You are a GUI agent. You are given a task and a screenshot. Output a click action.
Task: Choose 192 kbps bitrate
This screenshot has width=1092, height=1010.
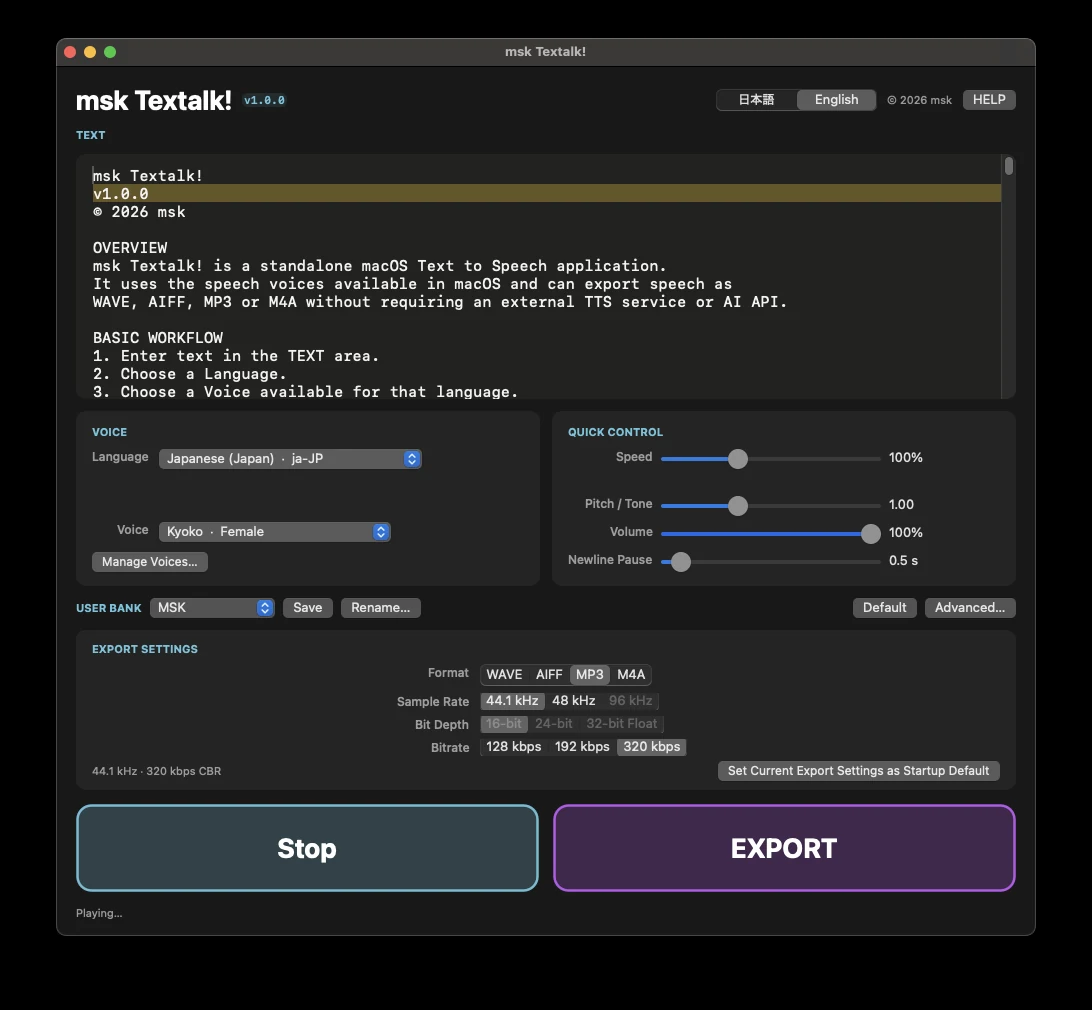tap(582, 747)
